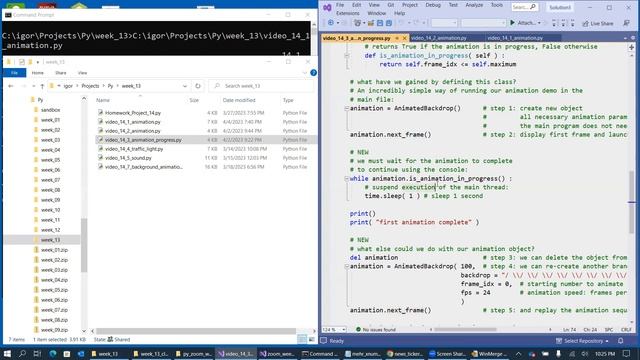This screenshot has width=640, height=360.
Task: Open Task View on the taskbar
Action: tap(37, 353)
